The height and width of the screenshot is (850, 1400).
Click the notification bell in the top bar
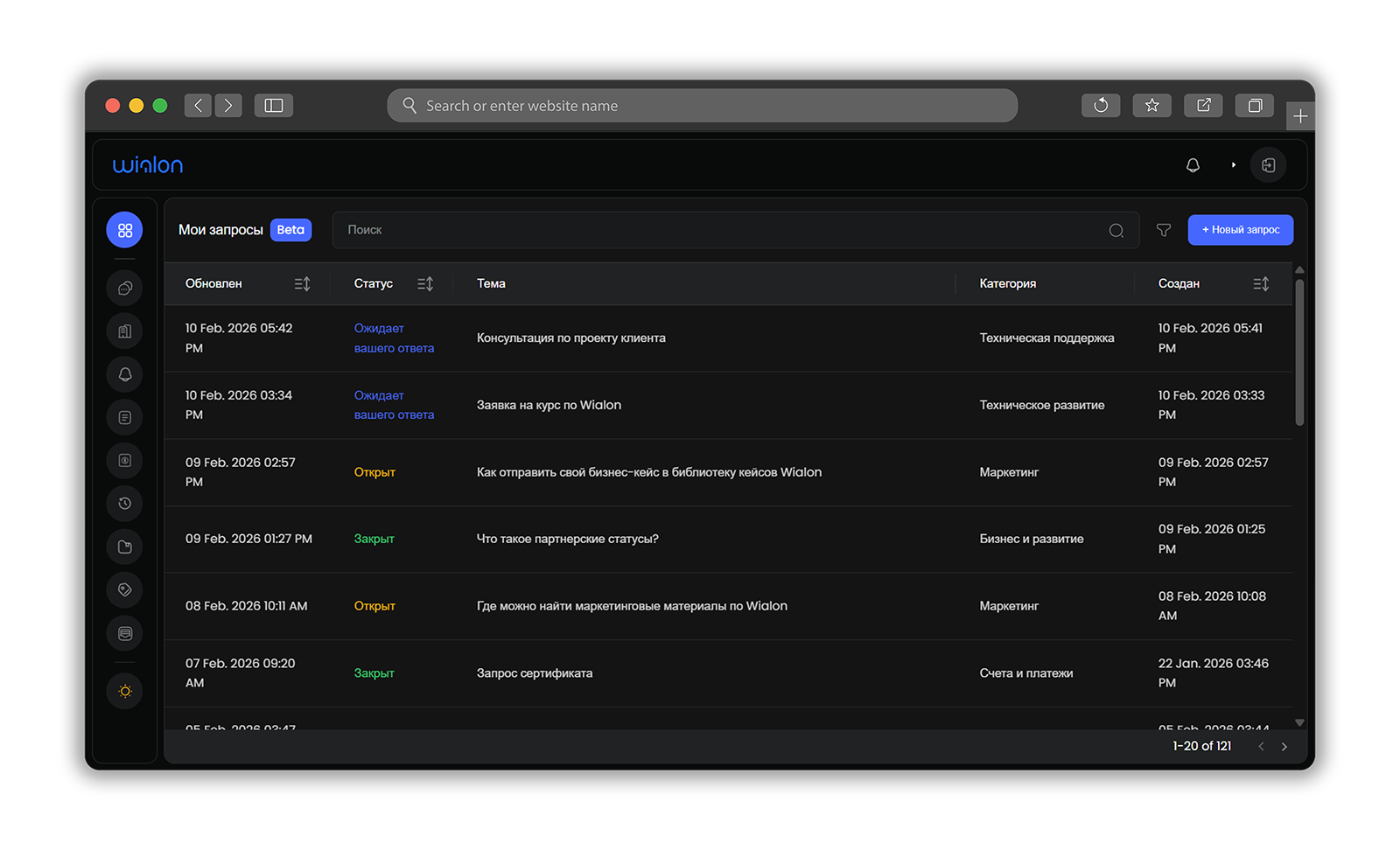tap(1193, 164)
